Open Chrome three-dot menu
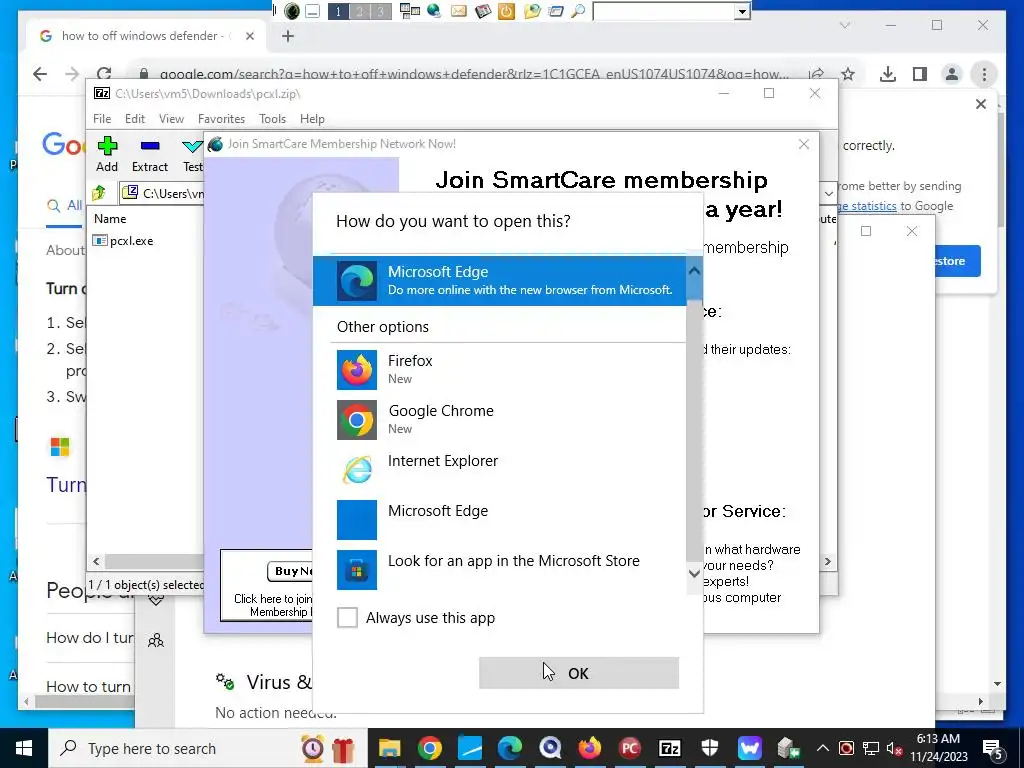Image resolution: width=1024 pixels, height=768 pixels. (984, 74)
